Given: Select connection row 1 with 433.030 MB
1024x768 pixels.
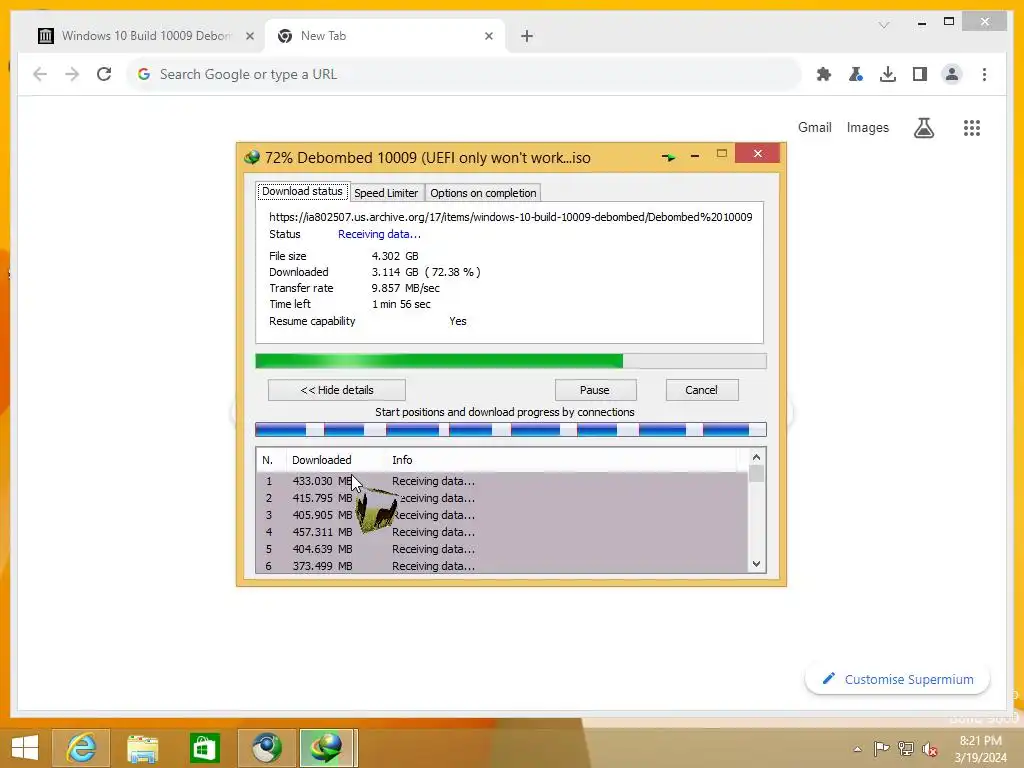Looking at the screenshot, I should 502,481.
